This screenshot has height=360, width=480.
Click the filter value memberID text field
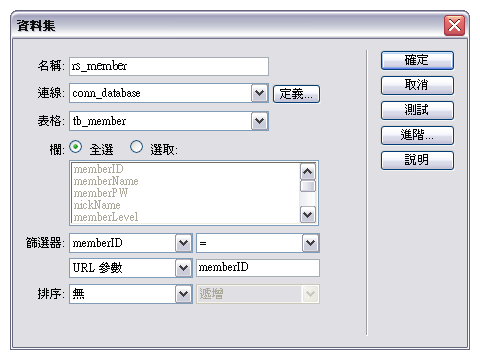pyautogui.click(x=258, y=268)
